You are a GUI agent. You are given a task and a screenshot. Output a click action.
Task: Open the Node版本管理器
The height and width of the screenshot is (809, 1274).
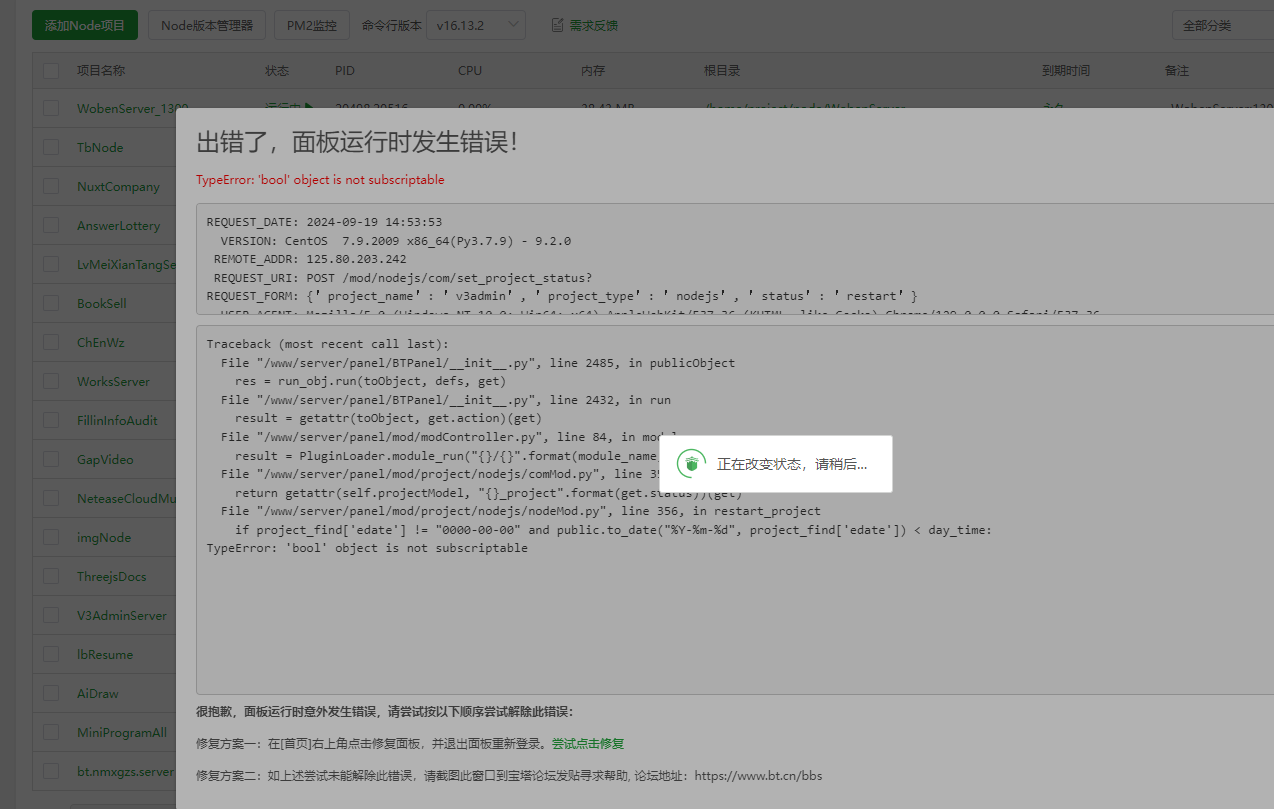[x=207, y=26]
